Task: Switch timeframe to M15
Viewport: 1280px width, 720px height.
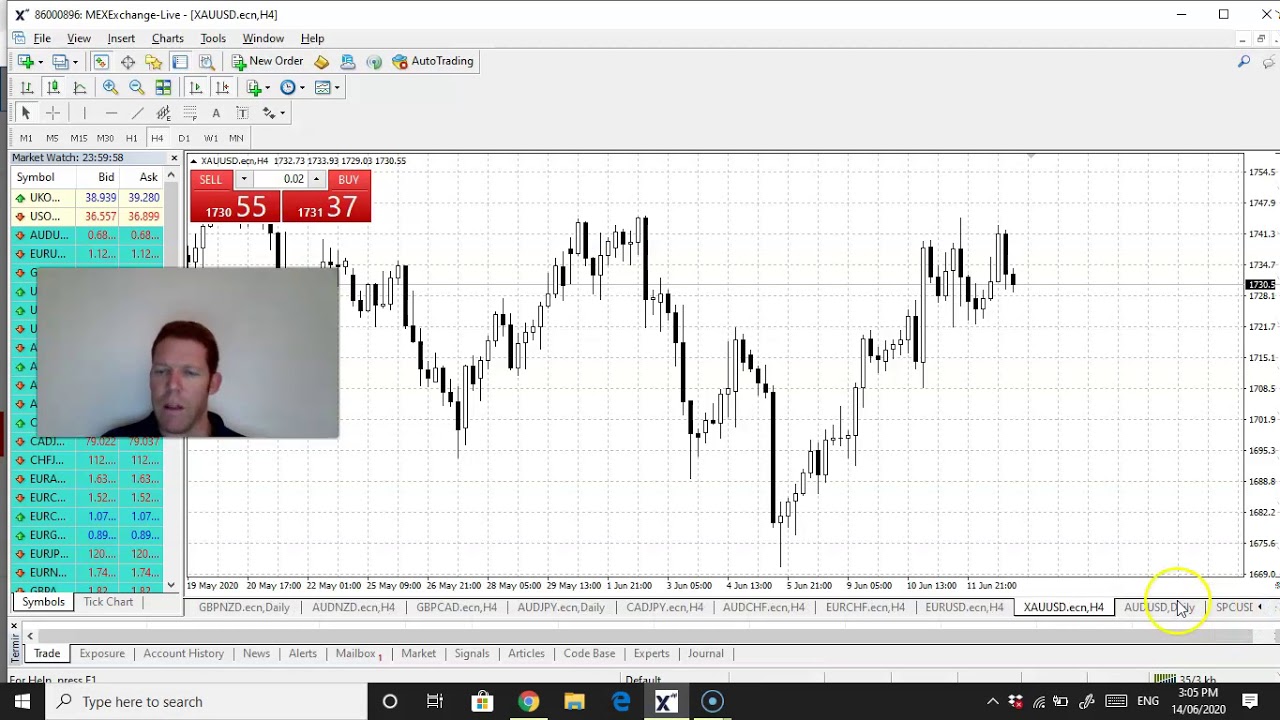Action: pos(78,138)
